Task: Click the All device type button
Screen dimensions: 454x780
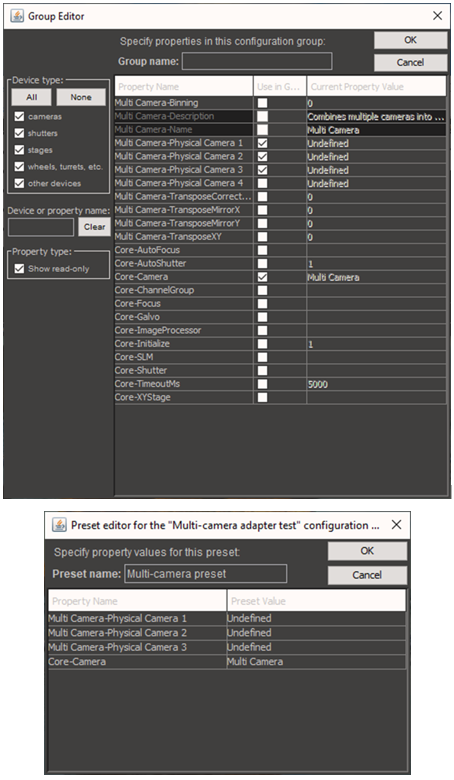Action: [32, 97]
